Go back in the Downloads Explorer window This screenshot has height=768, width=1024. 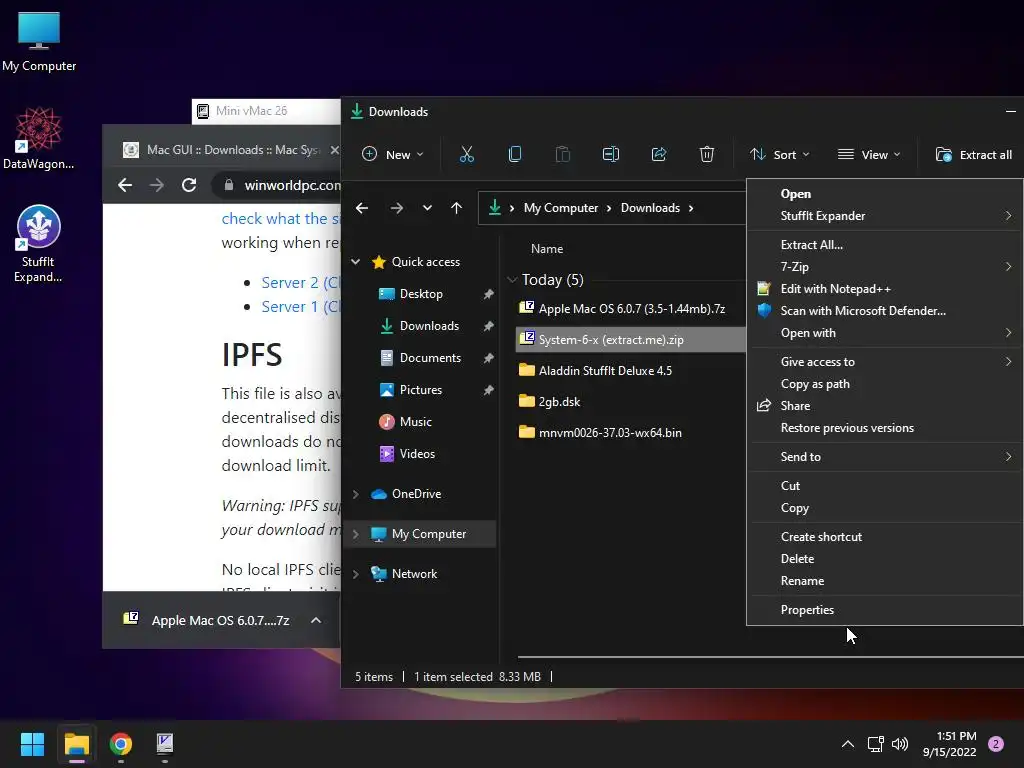pyautogui.click(x=362, y=208)
